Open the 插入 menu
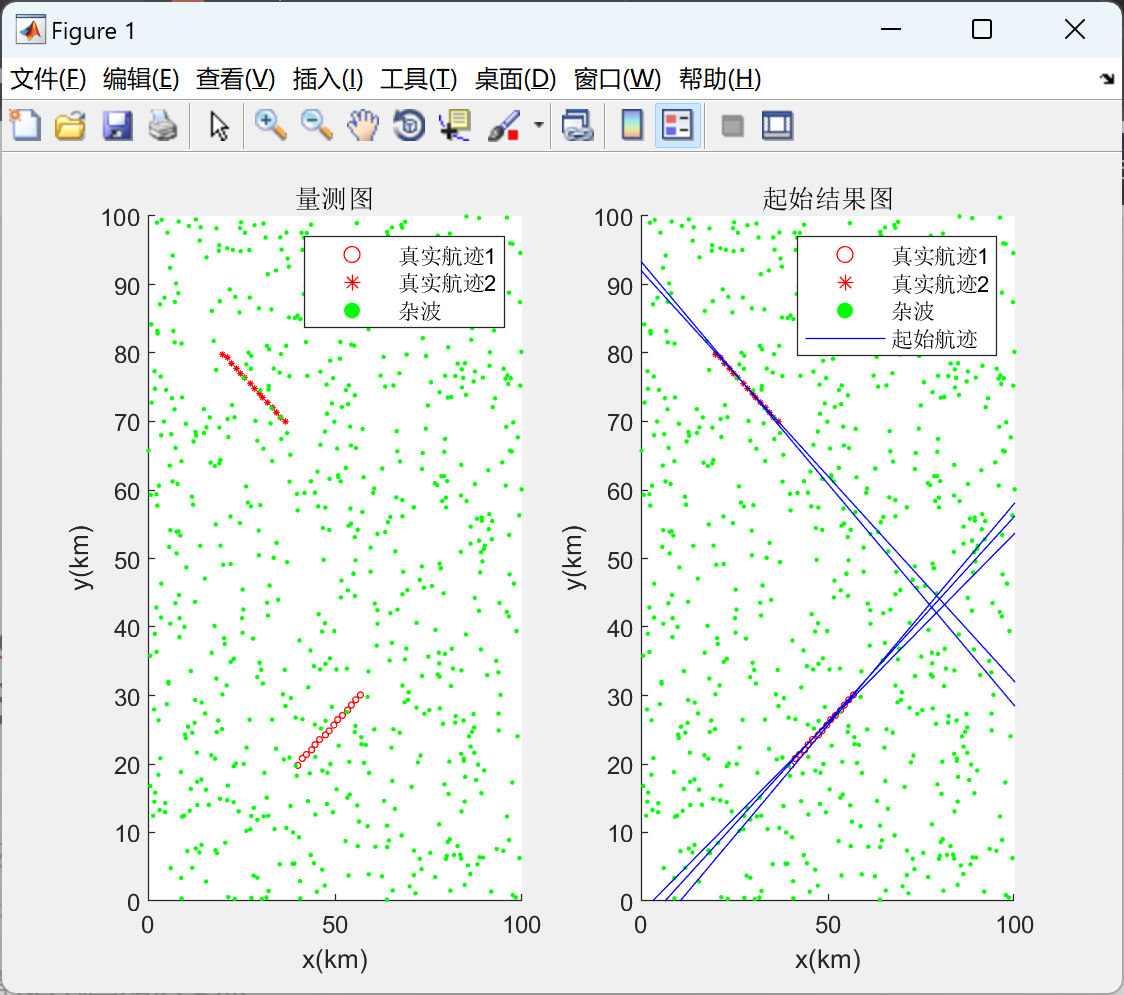 (x=327, y=79)
